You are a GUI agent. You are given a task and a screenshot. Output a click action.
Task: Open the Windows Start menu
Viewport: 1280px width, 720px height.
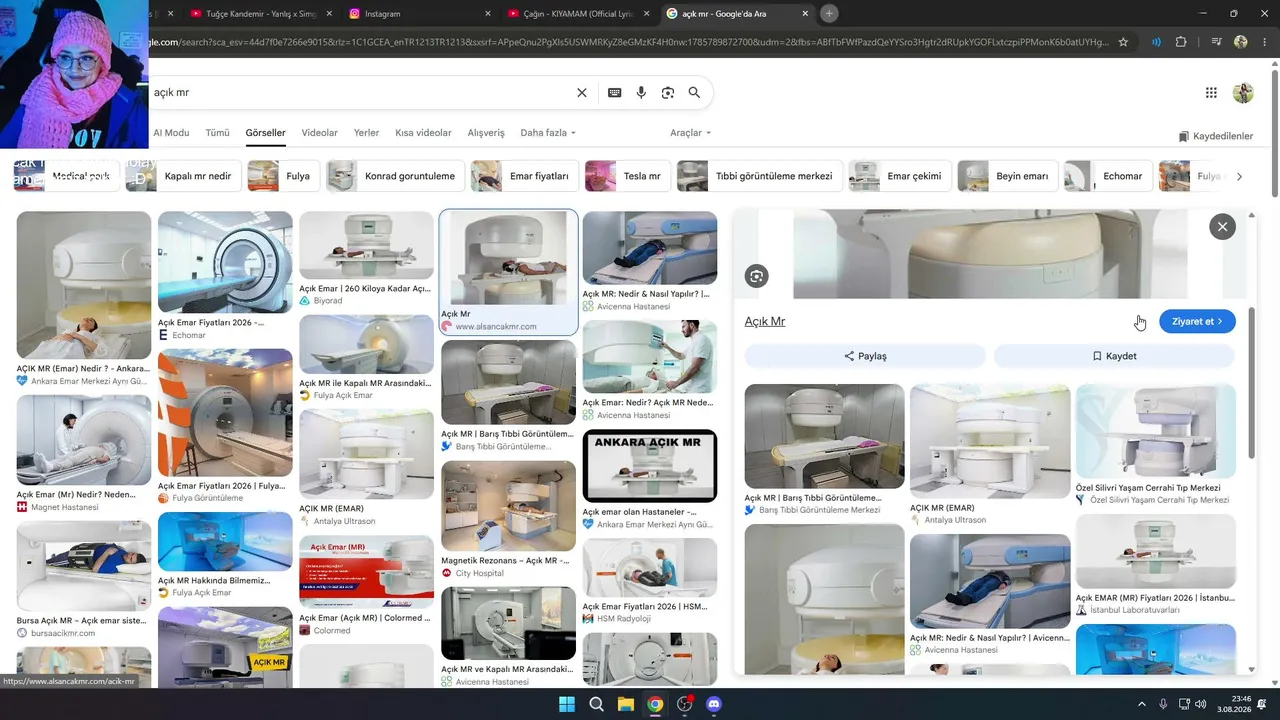point(567,704)
